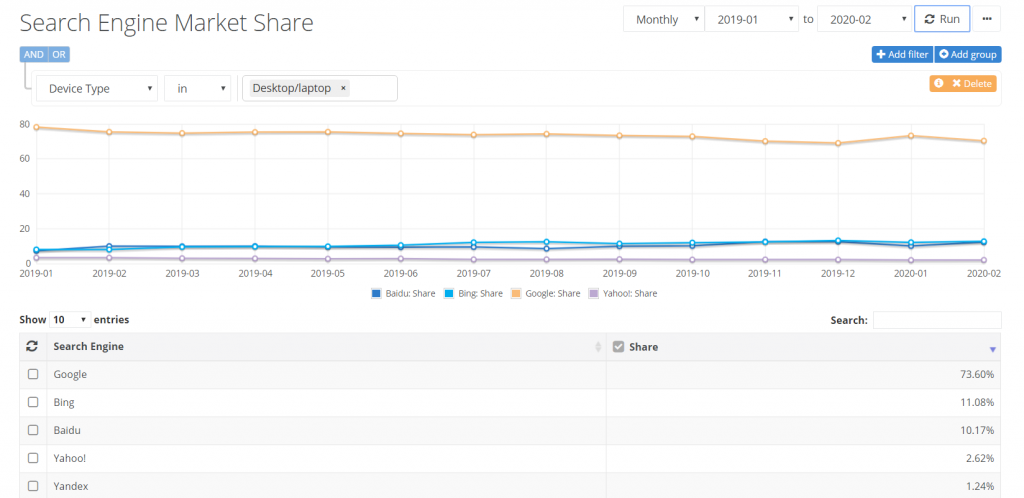Toggle the Yahoo!: Share legend swatch
The width and height of the screenshot is (1024, 498).
(594, 294)
